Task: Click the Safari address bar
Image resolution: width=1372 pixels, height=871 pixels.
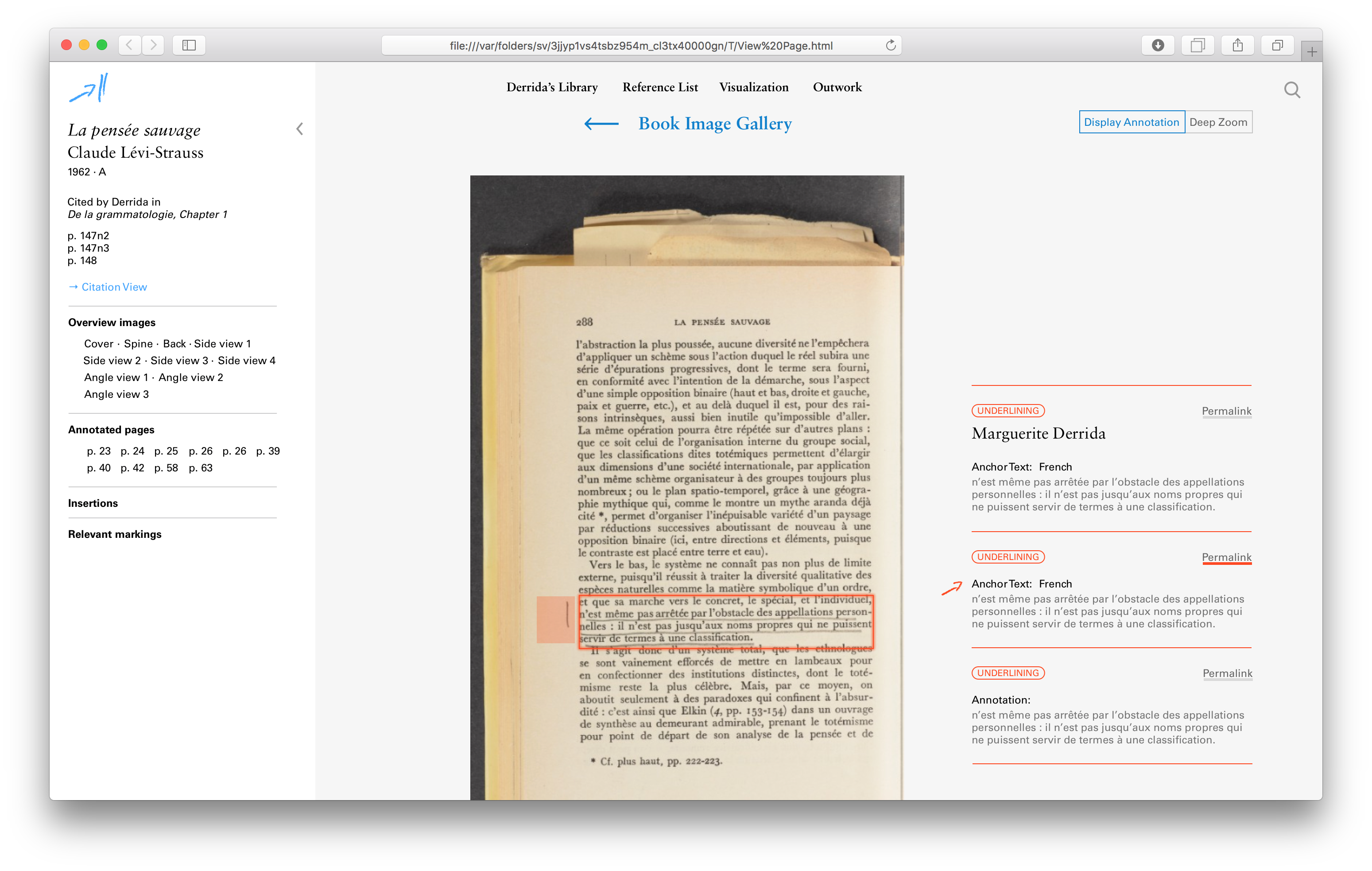Action: coord(640,46)
